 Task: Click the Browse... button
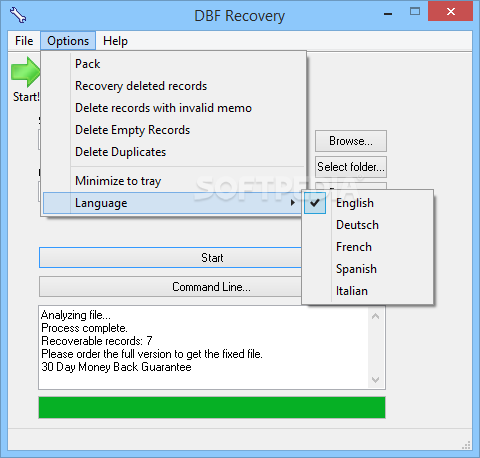tap(351, 141)
